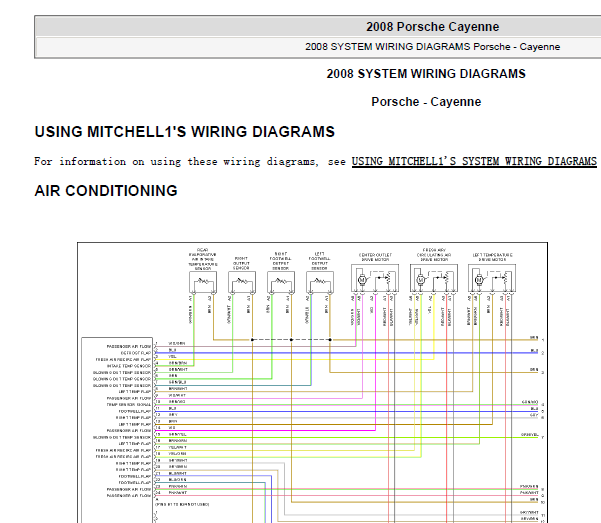601x523 pixels.
Task: Click the 'AIR CONDITIONING' section heading
Action: coord(106,191)
